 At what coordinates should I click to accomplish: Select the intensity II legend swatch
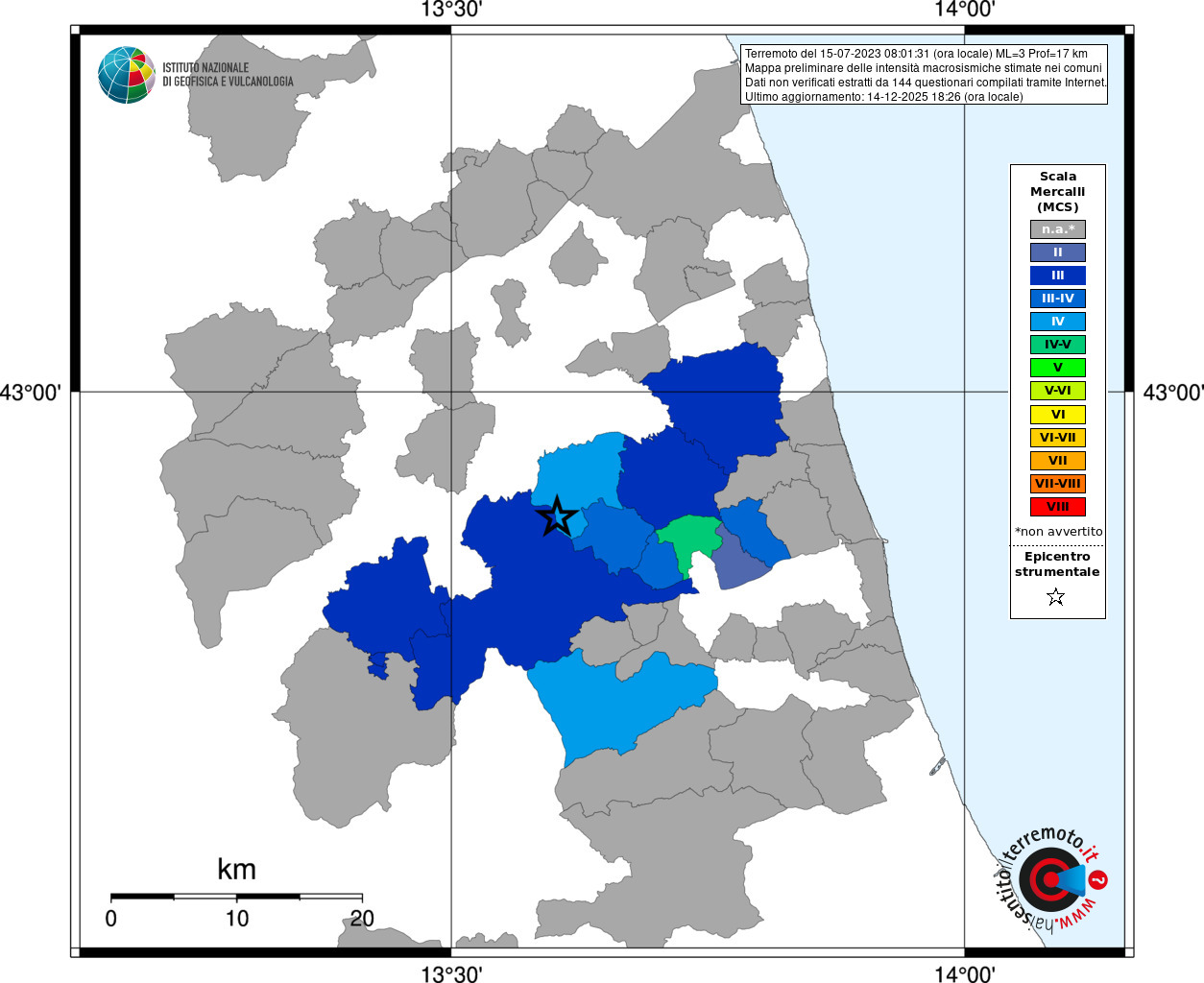pos(1058,252)
